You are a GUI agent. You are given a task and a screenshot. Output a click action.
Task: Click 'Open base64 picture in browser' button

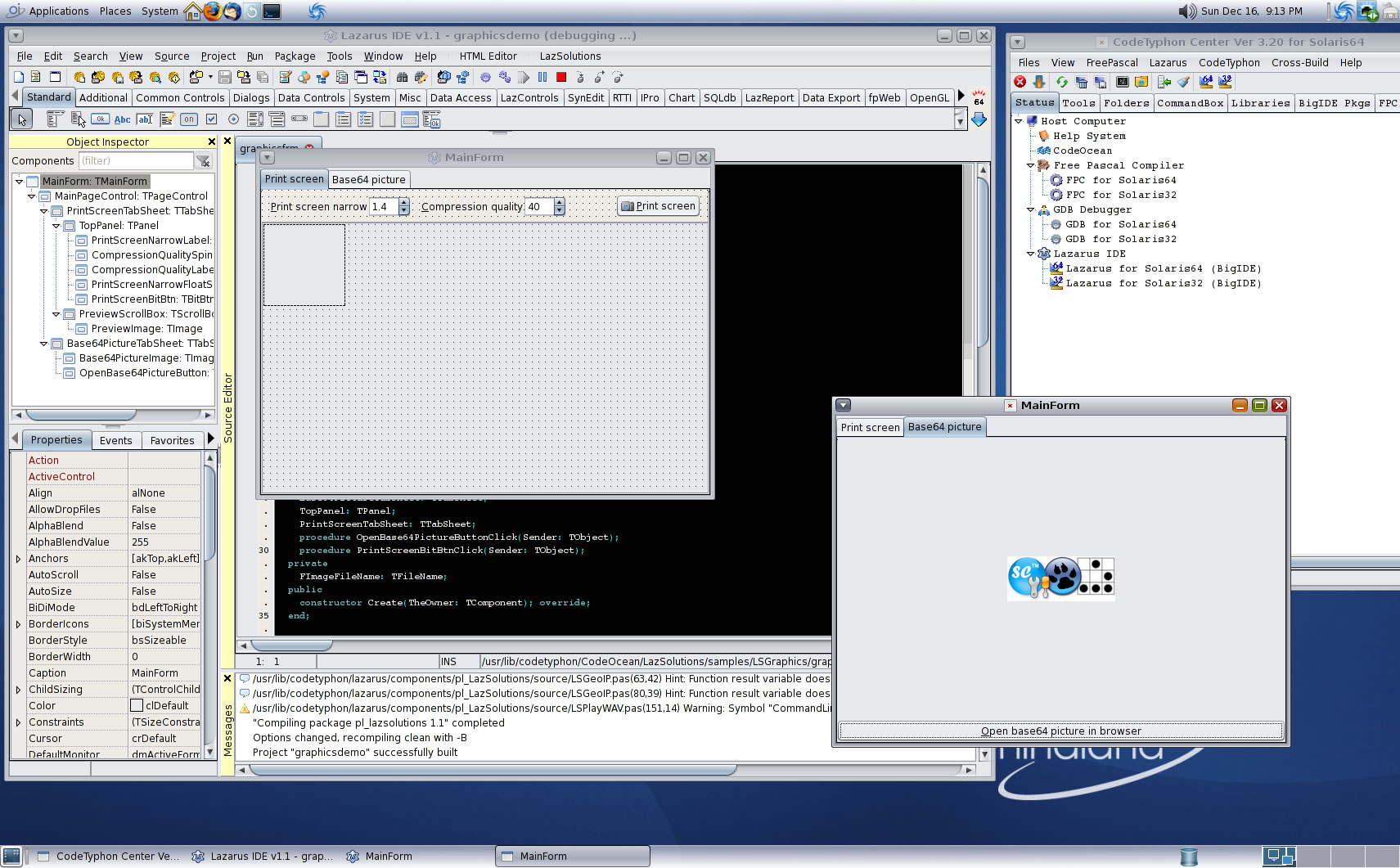click(x=1060, y=731)
